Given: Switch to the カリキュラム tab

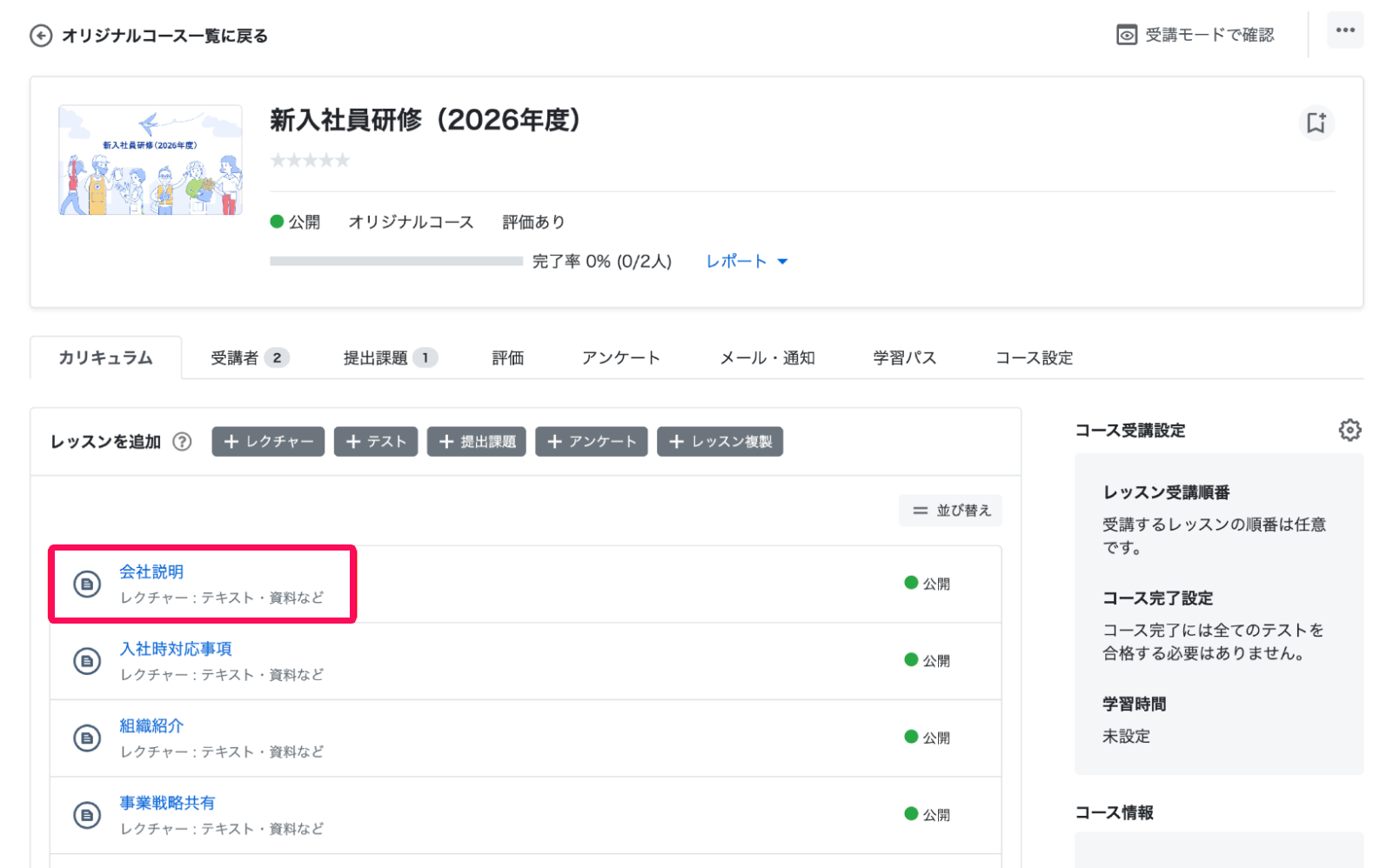Looking at the screenshot, I should (x=105, y=357).
